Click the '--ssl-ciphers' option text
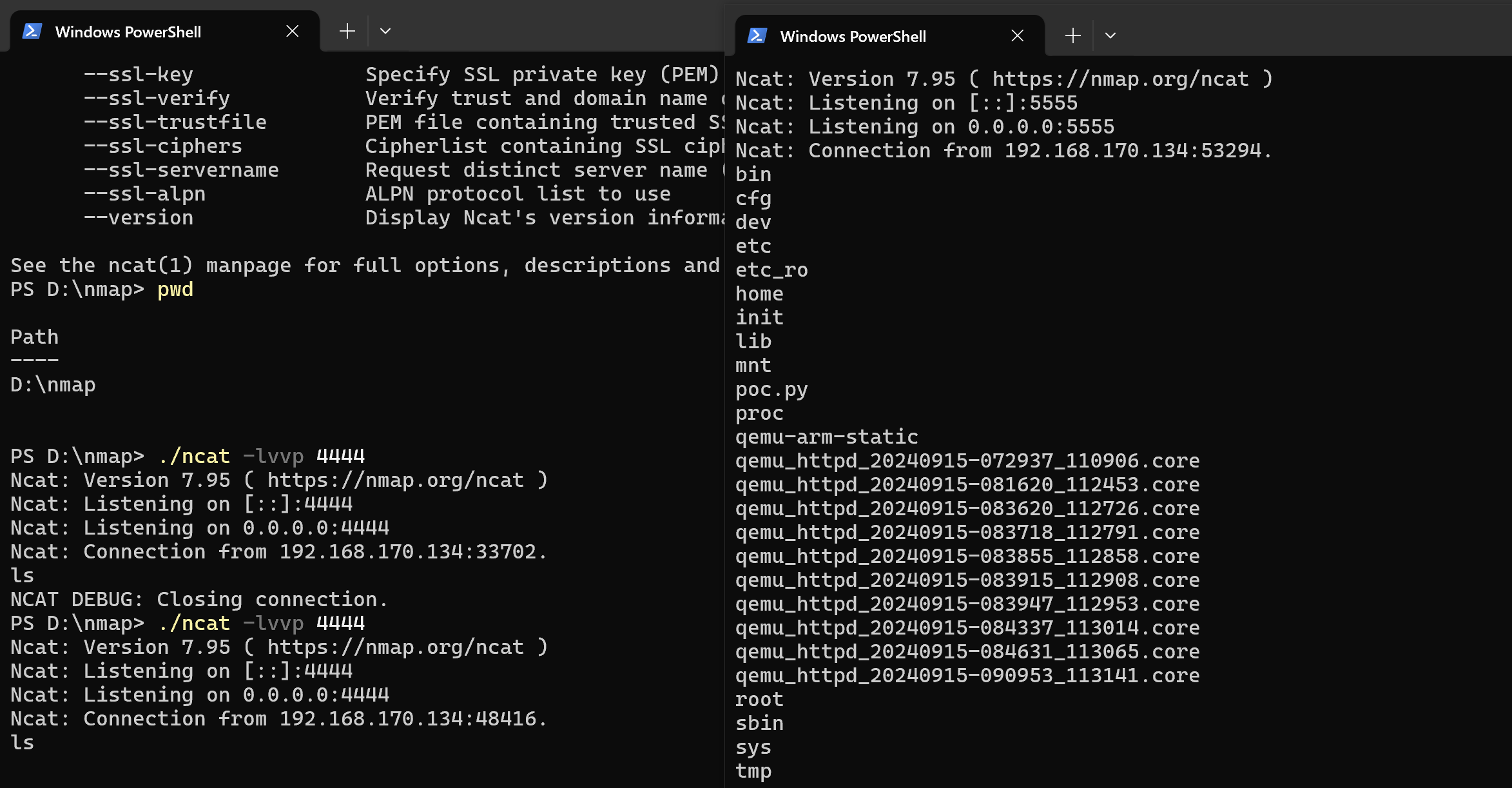1512x788 pixels. tap(163, 146)
